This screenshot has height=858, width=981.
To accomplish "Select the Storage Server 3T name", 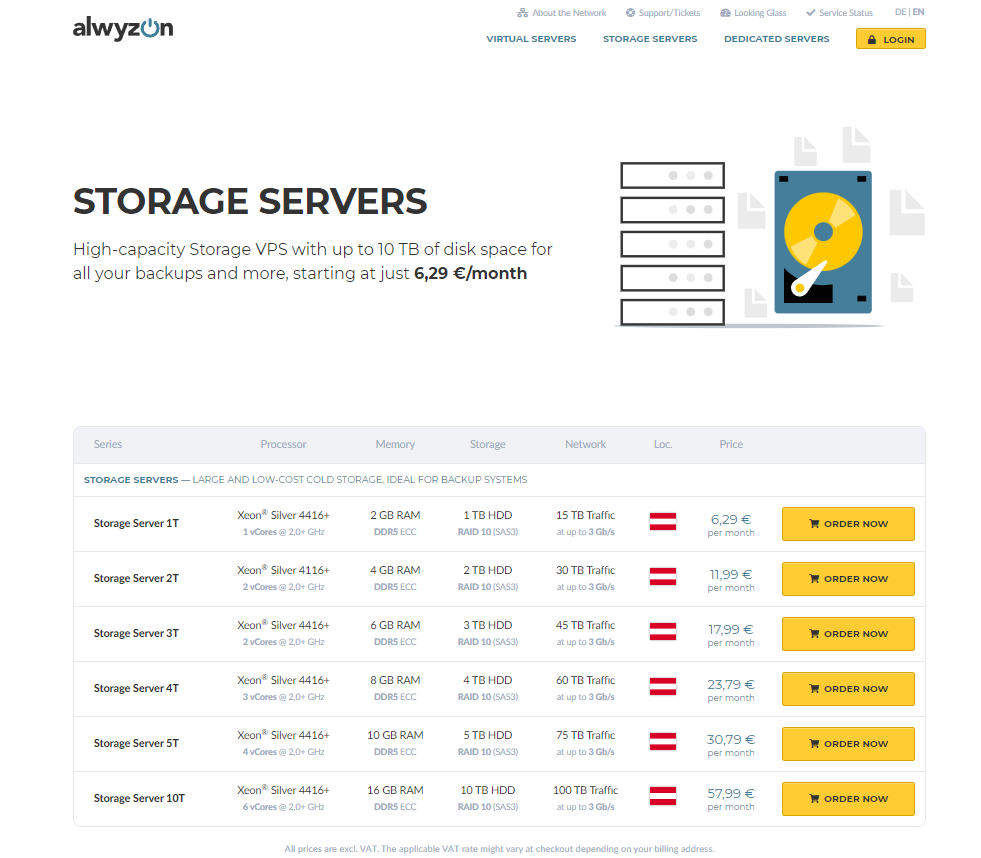I will coord(136,633).
